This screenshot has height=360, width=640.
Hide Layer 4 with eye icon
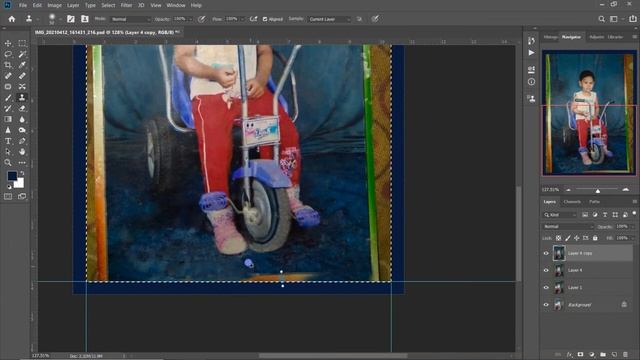(x=546, y=270)
